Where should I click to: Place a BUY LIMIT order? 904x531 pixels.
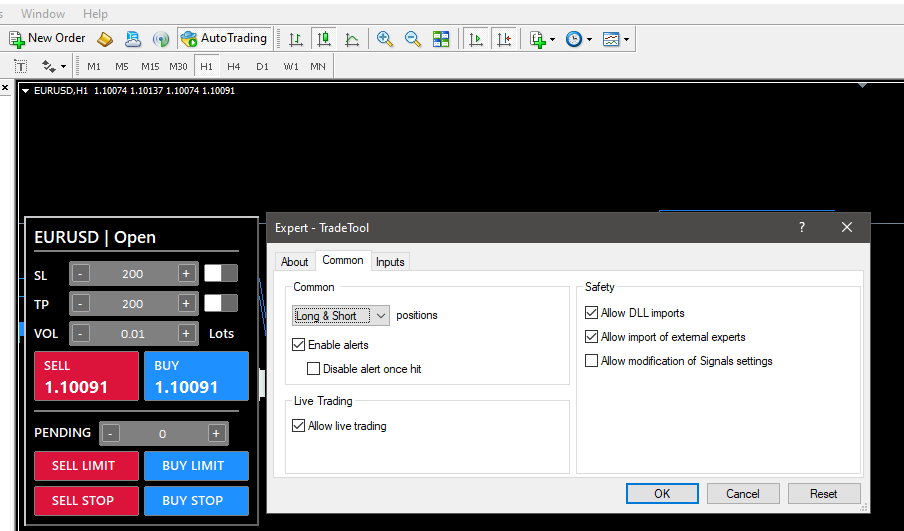tap(197, 466)
